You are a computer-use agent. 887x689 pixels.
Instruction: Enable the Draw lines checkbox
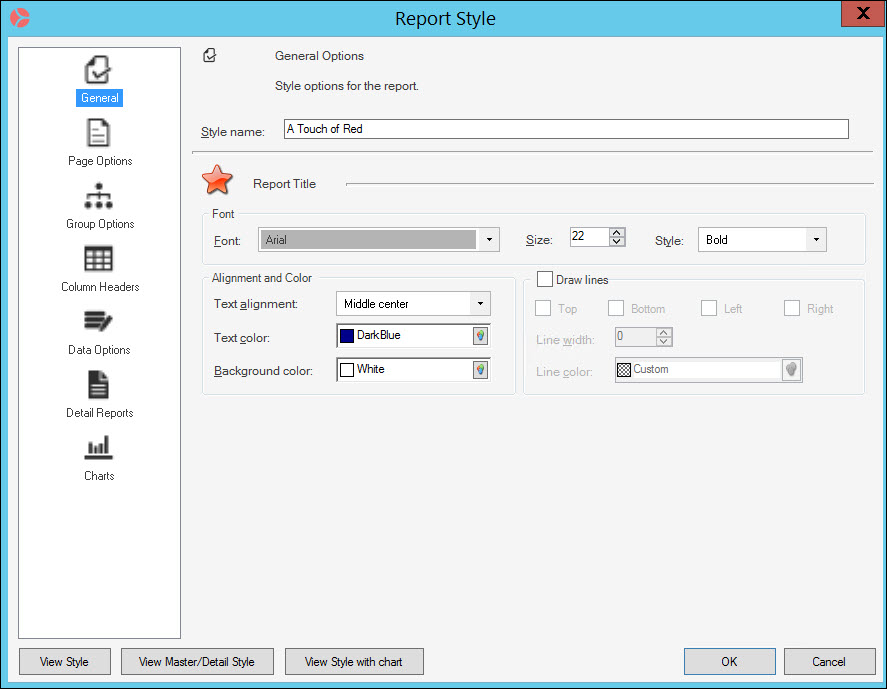tap(545, 279)
